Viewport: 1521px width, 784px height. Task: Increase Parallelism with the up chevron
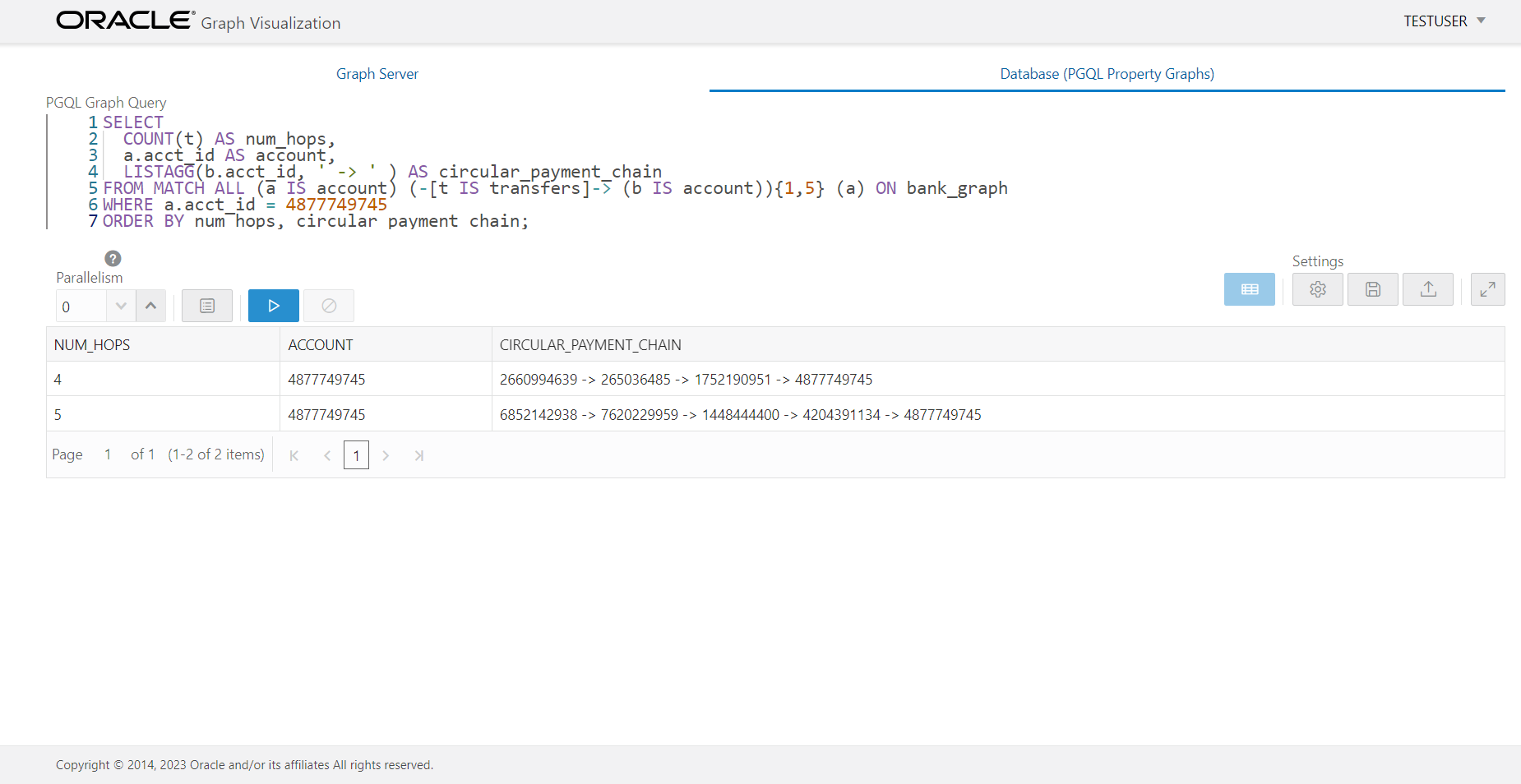(151, 305)
